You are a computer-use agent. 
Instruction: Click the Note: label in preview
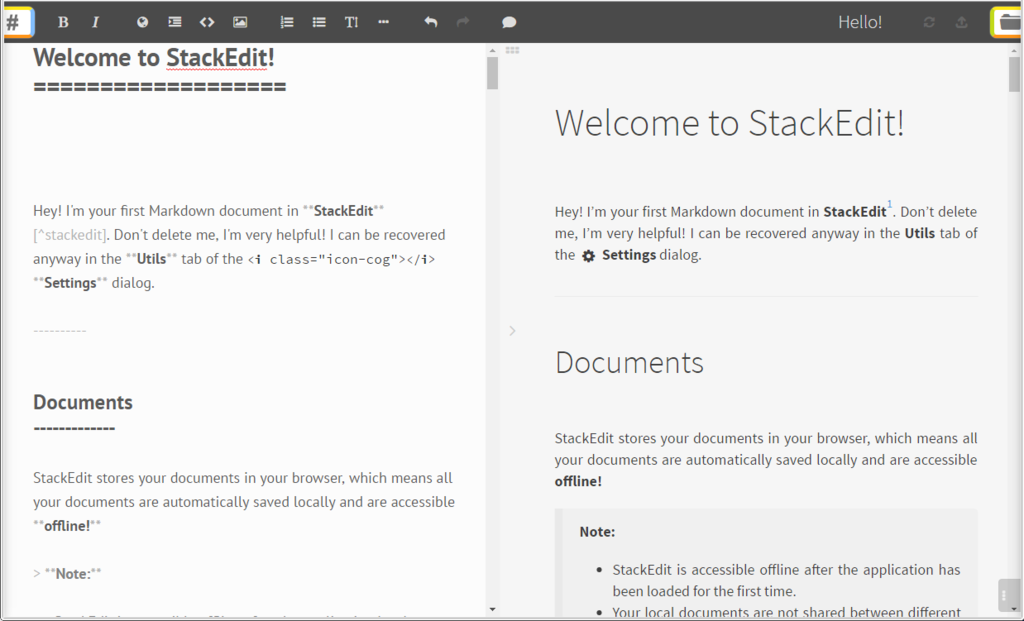597,532
